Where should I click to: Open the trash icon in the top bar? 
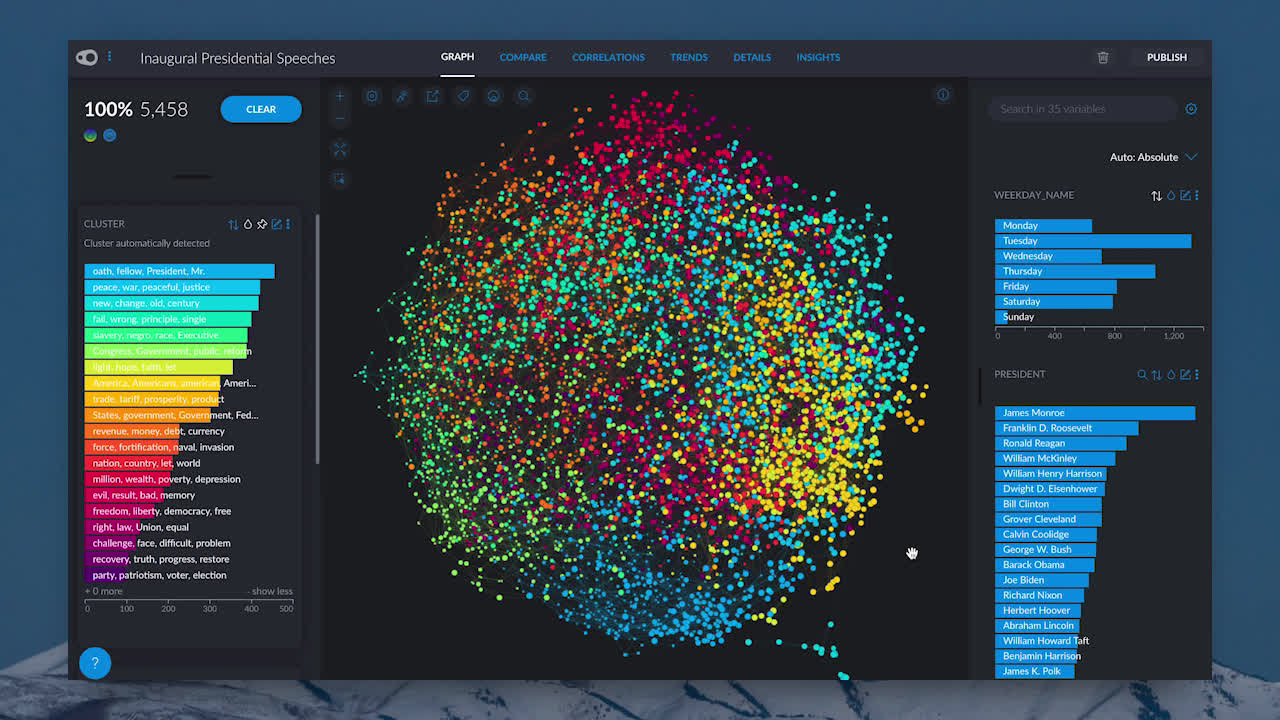click(1103, 57)
